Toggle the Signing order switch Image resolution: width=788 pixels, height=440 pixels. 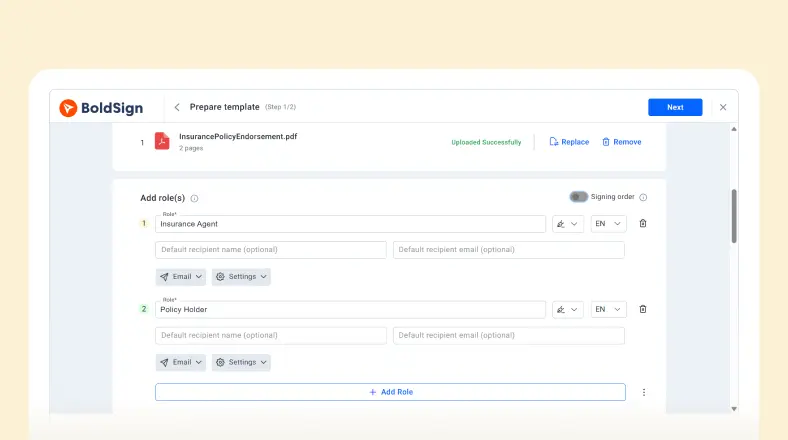[578, 197]
